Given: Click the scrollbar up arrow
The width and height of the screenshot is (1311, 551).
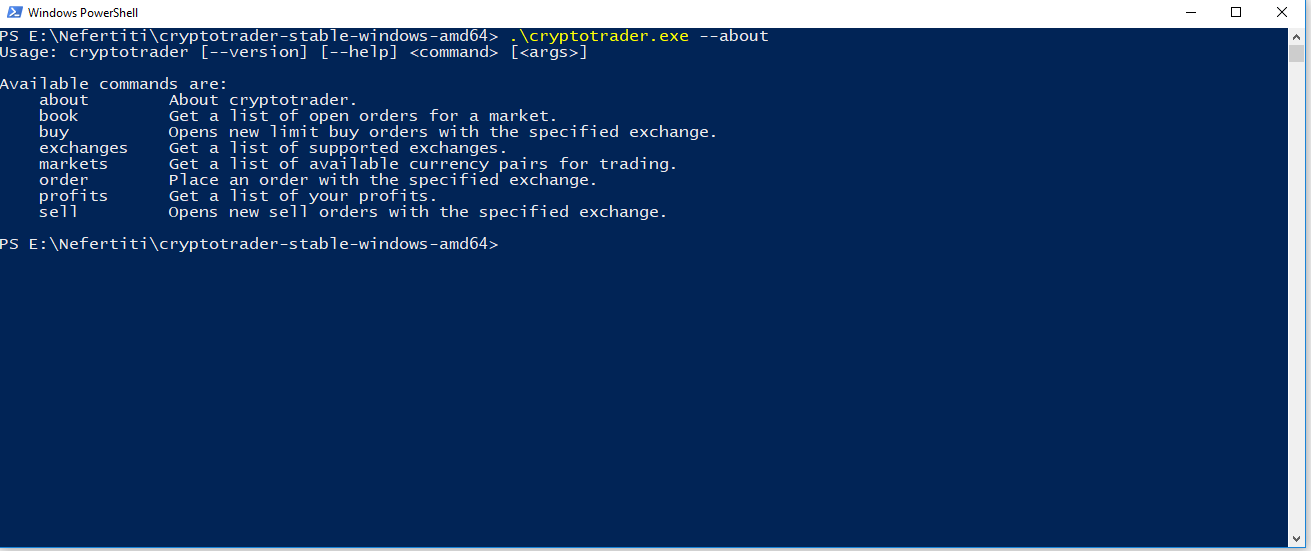Looking at the screenshot, I should pos(1297,36).
